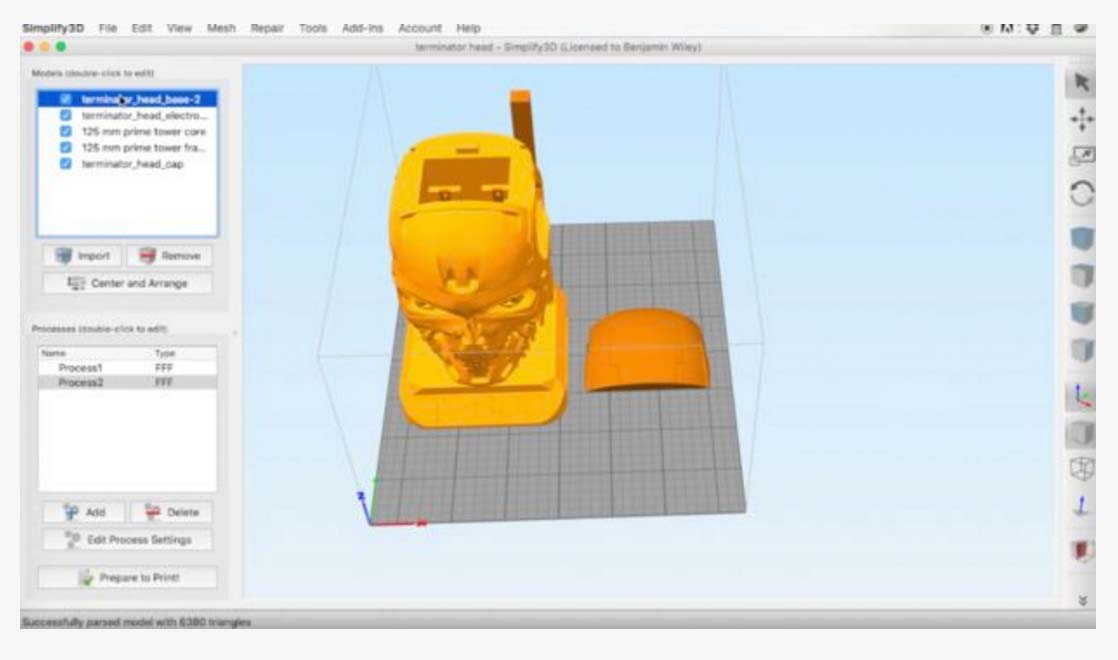
Task: Pick the circular rotate models tool
Action: click(x=1081, y=192)
